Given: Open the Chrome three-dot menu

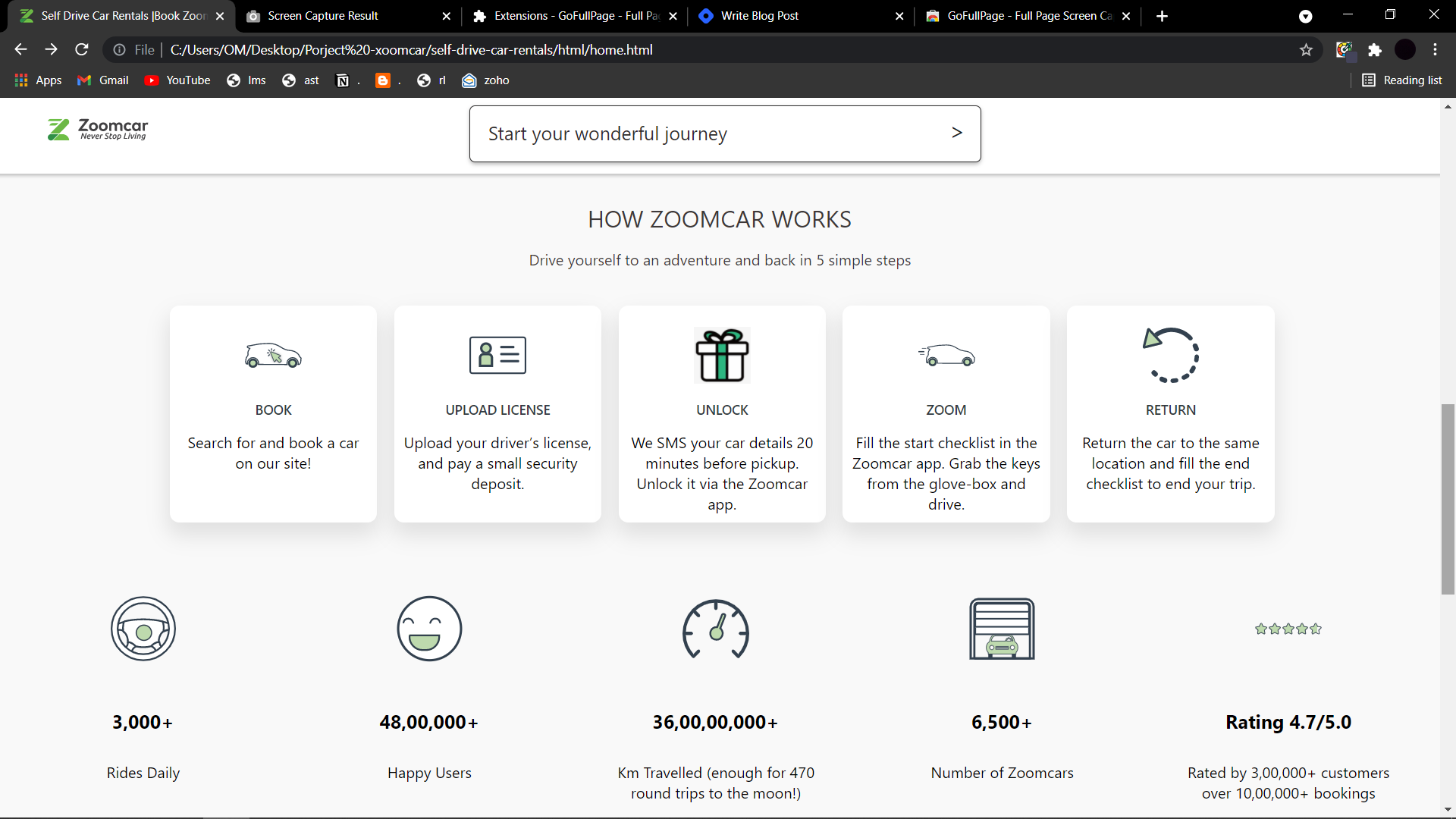Looking at the screenshot, I should (1435, 50).
